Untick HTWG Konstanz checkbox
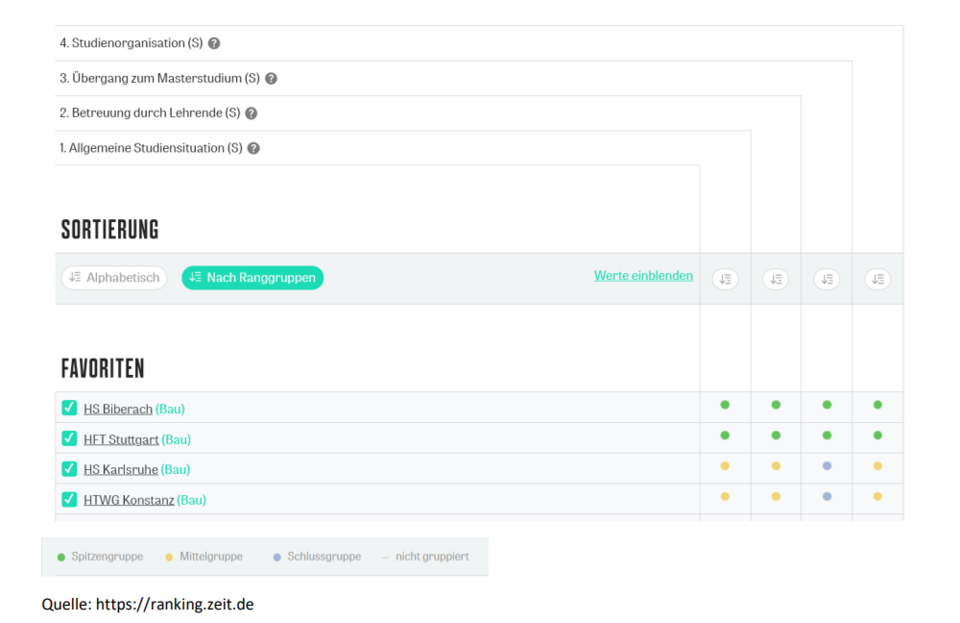The image size is (960, 623). coord(69,499)
